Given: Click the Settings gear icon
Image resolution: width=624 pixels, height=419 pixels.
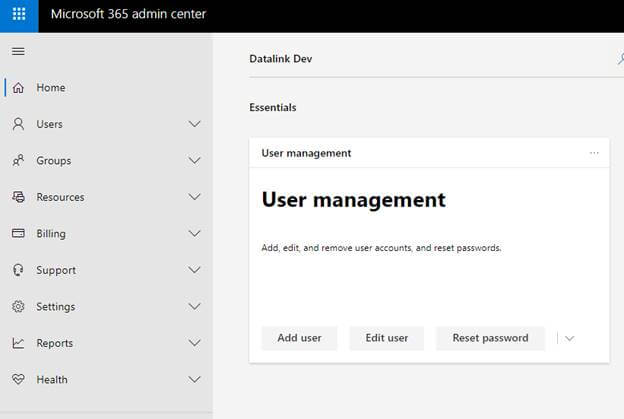Looking at the screenshot, I should [18, 306].
